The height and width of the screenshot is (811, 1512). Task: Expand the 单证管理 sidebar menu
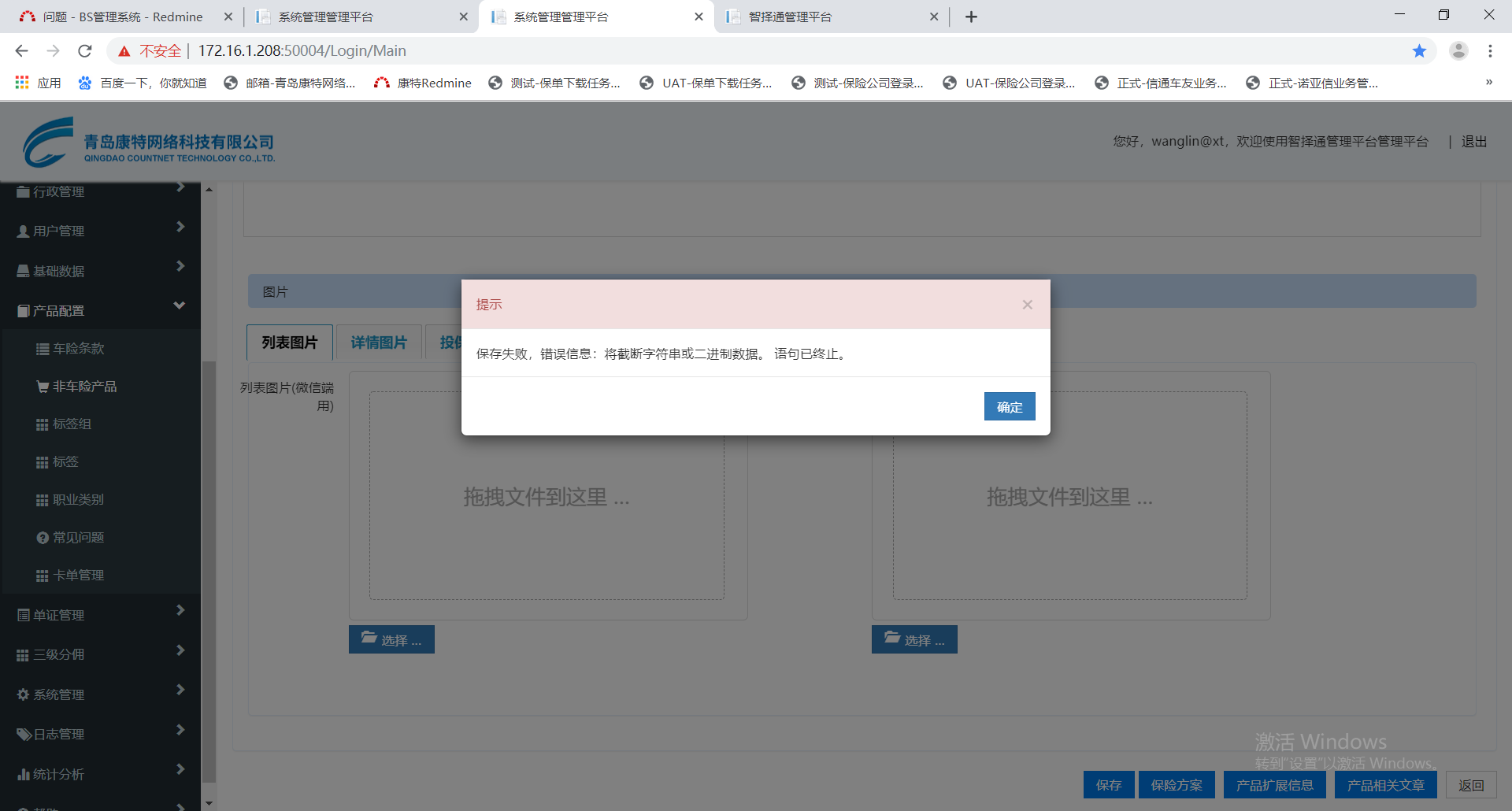click(100, 615)
